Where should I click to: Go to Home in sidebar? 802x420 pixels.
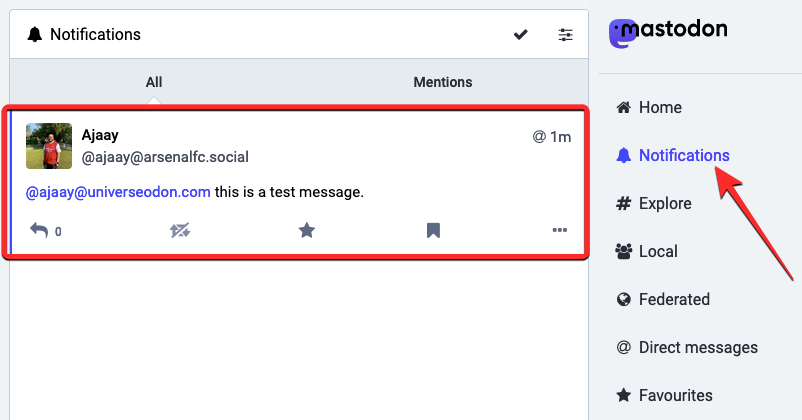click(x=659, y=107)
